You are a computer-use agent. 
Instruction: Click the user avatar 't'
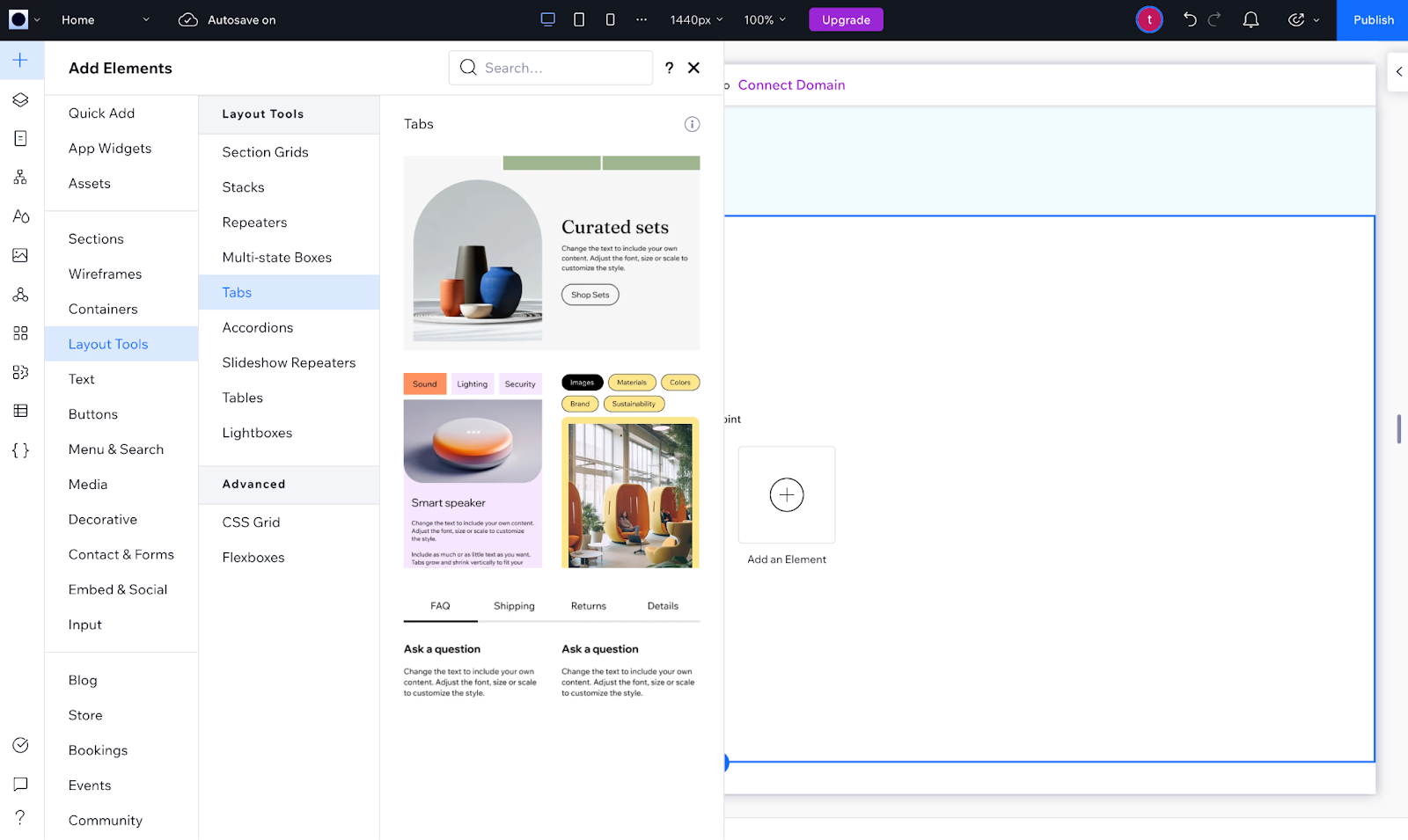1149,19
